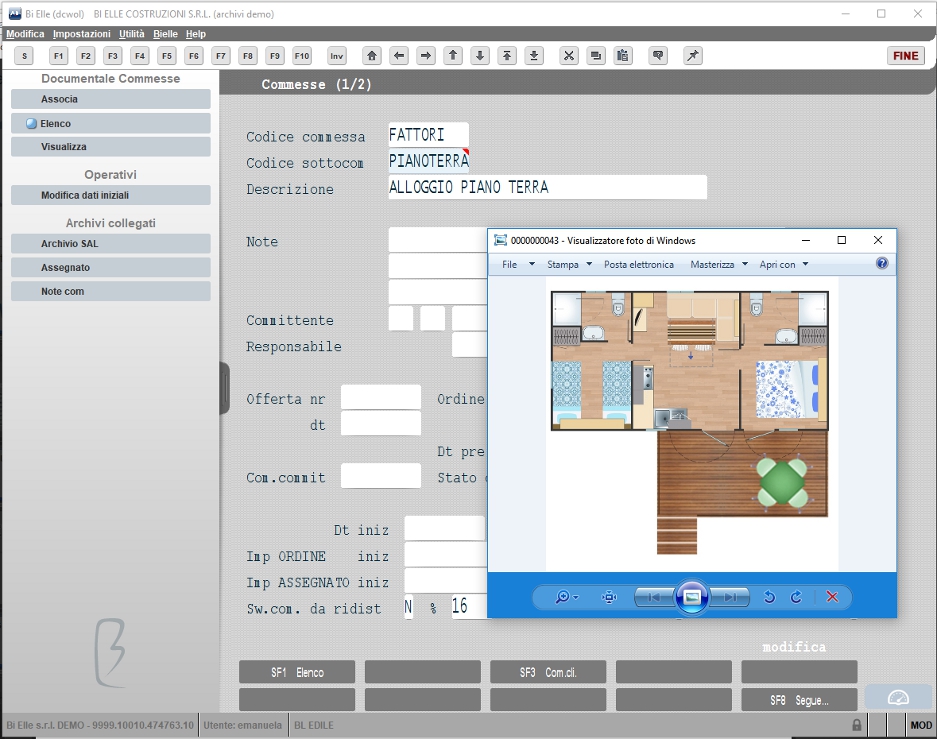Open photo viewer help icon

(x=882, y=263)
